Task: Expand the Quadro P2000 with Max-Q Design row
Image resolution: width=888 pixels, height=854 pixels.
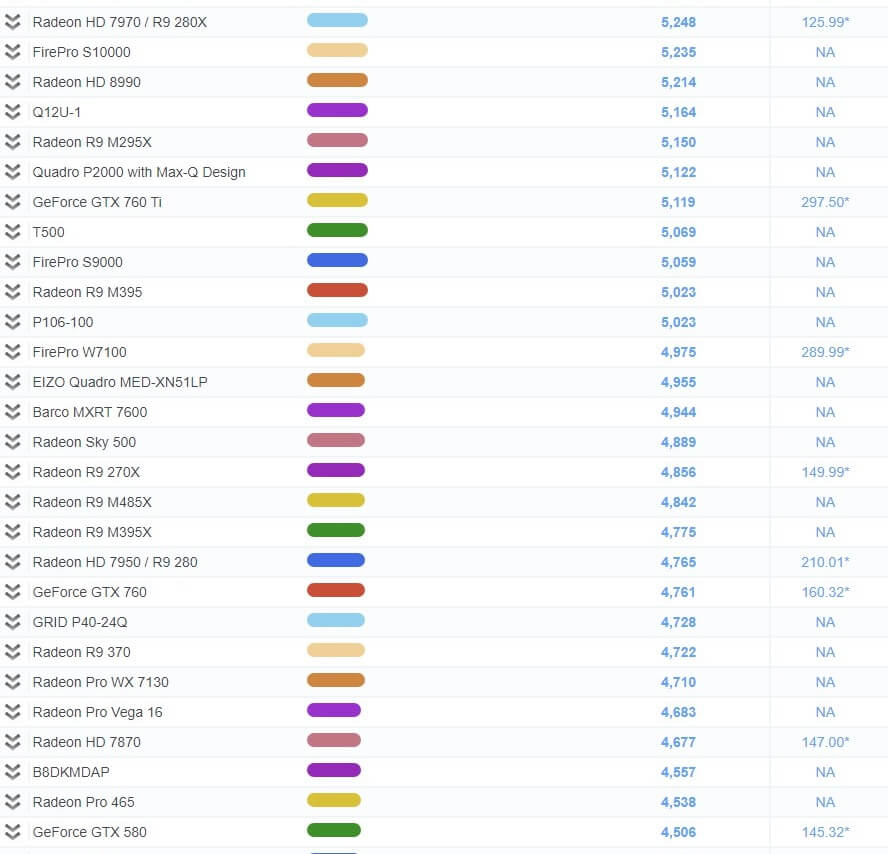Action: [x=12, y=172]
